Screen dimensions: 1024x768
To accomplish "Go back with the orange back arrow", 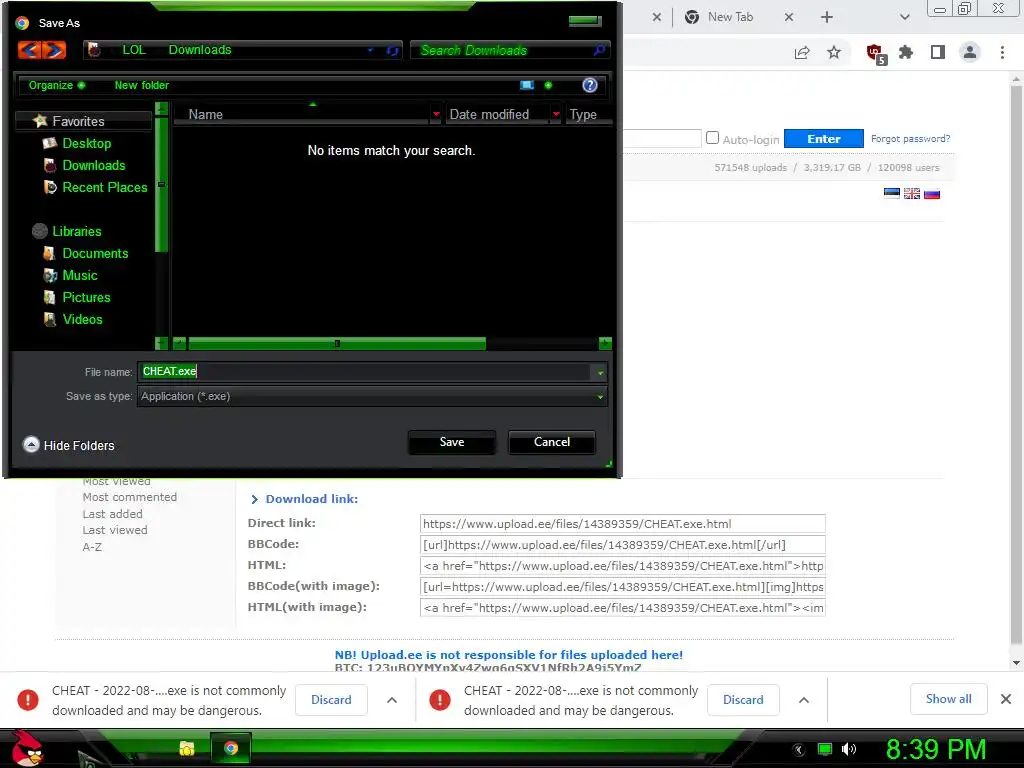I will click(29, 50).
